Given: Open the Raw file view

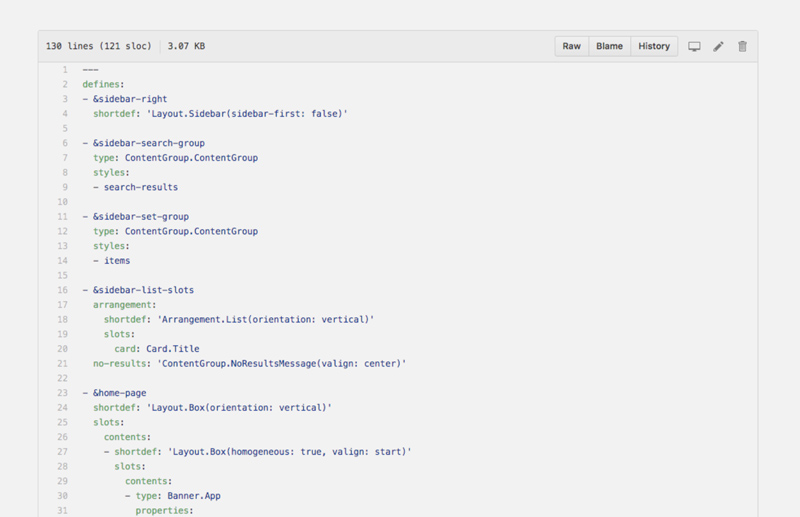Looking at the screenshot, I should [571, 46].
